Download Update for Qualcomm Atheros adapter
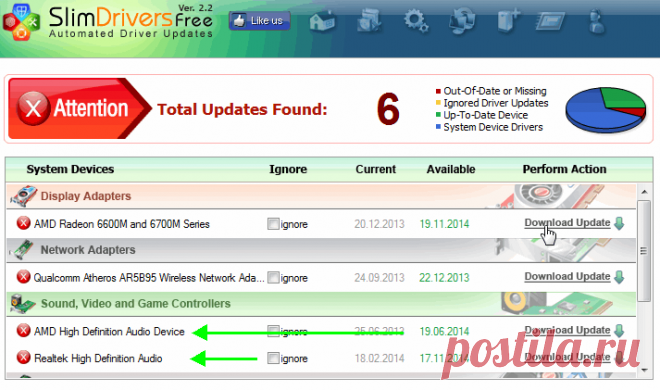 tap(567, 276)
